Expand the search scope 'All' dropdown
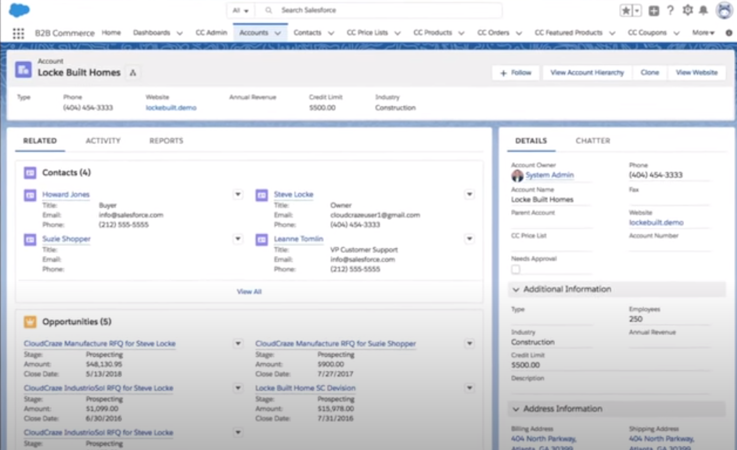Screen dimensions: 737x450 [241, 10]
